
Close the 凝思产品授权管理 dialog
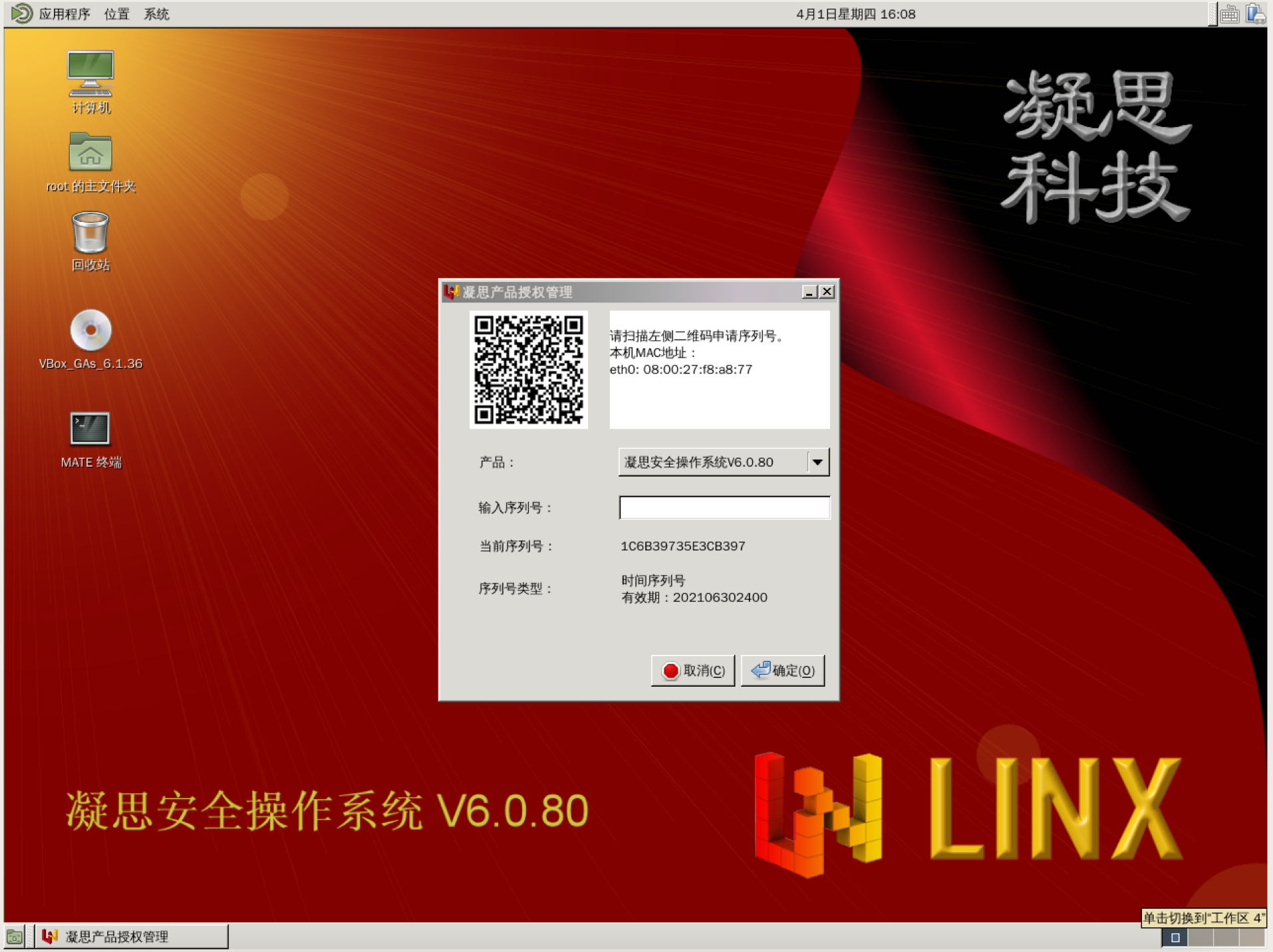tap(827, 292)
